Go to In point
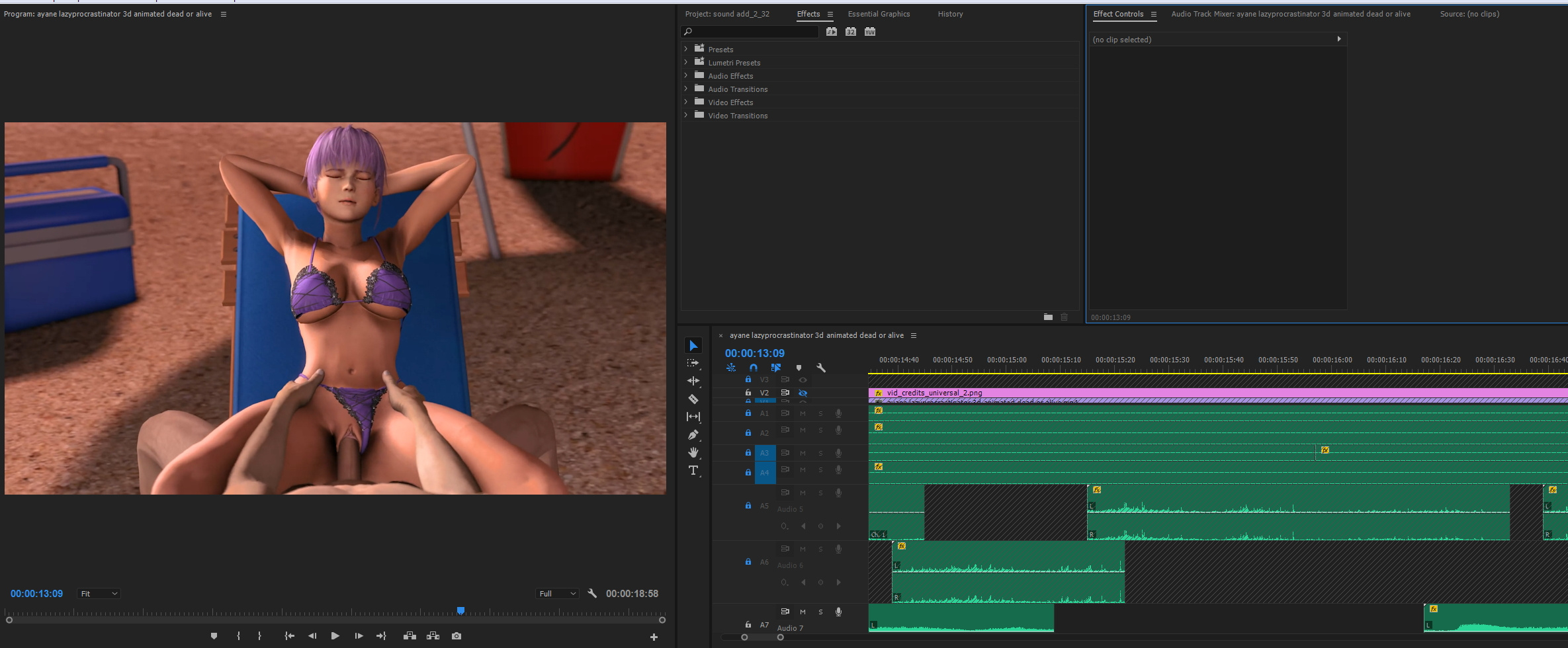Image resolution: width=1568 pixels, height=648 pixels. click(x=289, y=636)
